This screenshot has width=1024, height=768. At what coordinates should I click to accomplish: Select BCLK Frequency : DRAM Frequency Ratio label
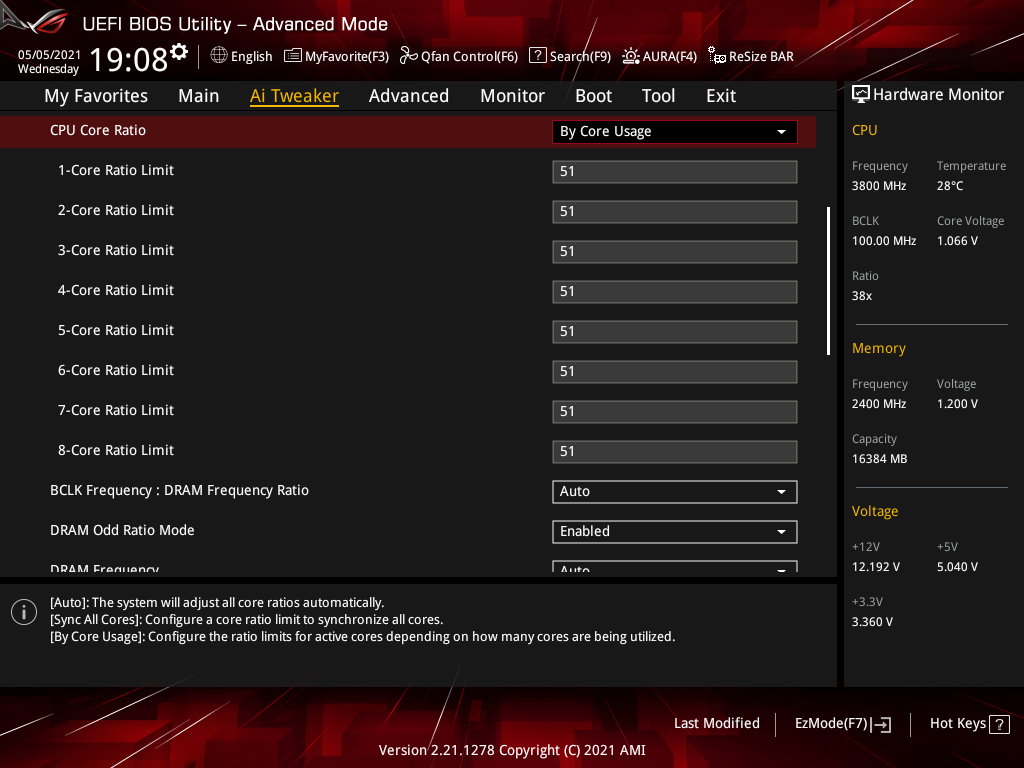tap(180, 490)
